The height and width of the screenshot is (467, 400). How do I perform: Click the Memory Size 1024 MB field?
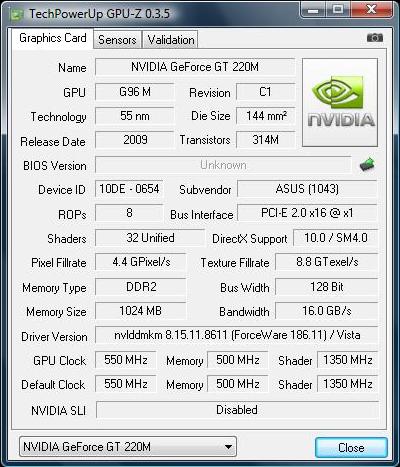pyautogui.click(x=141, y=311)
